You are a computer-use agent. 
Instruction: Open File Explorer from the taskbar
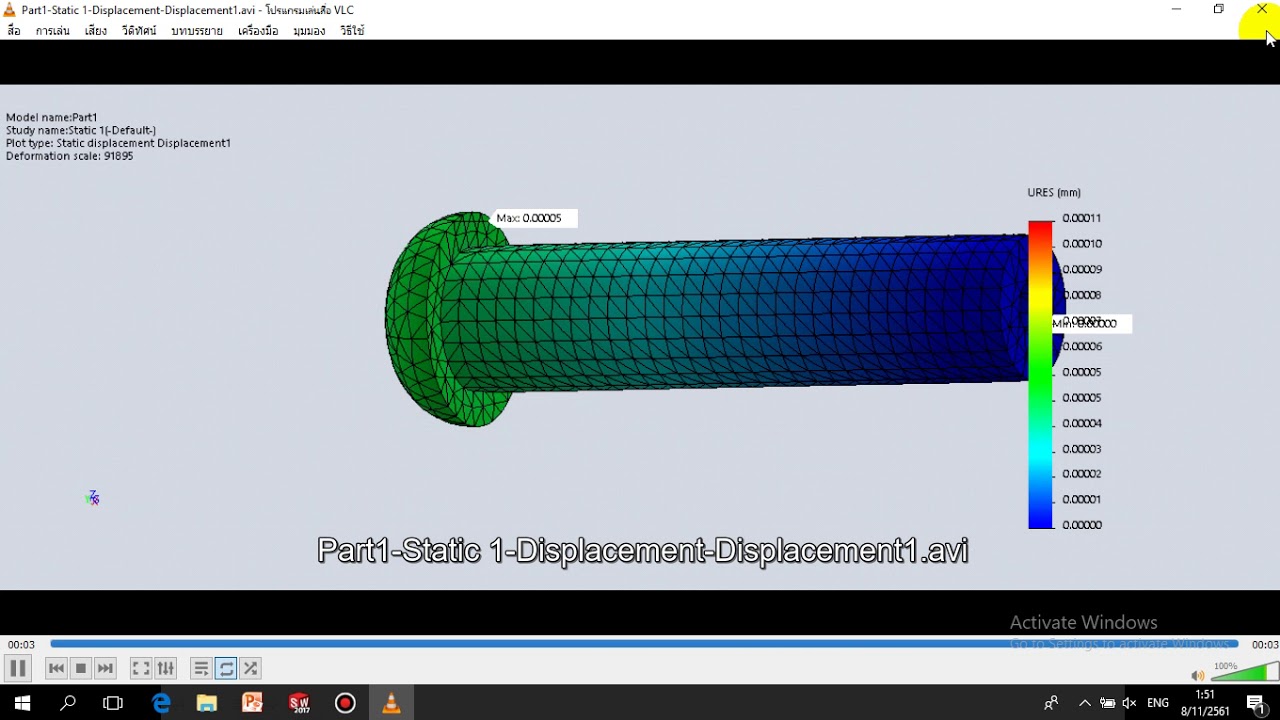pos(207,703)
